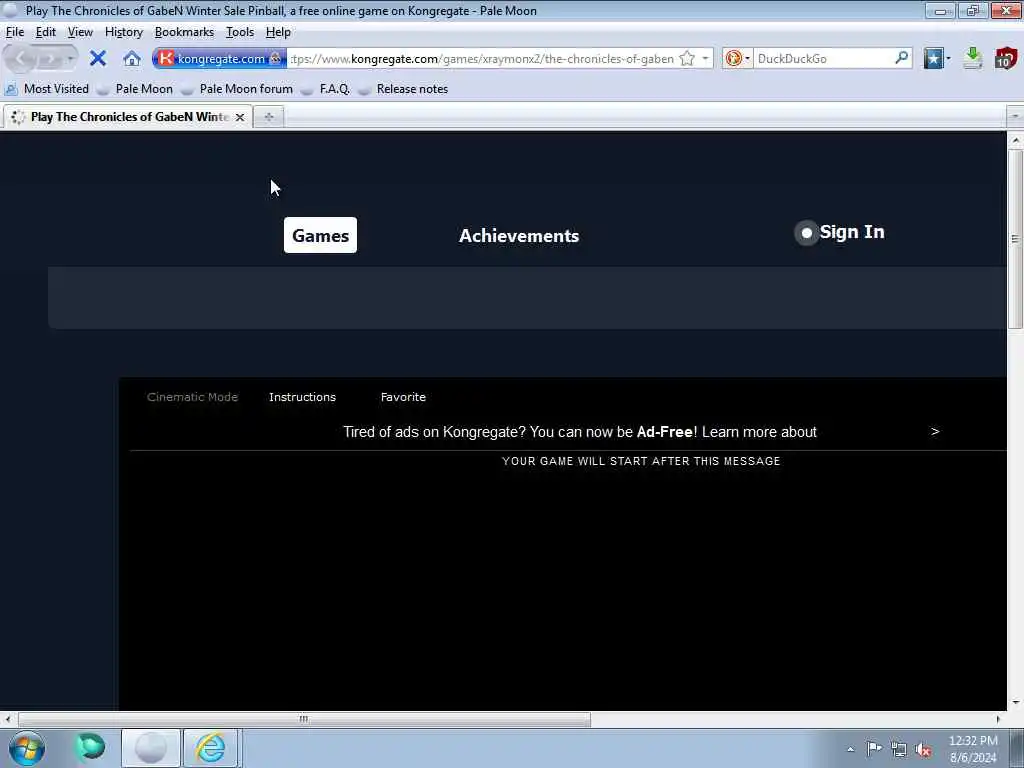The image size is (1024, 768).
Task: Click the taskbar clock showing 12:32 PM
Action: (973, 749)
